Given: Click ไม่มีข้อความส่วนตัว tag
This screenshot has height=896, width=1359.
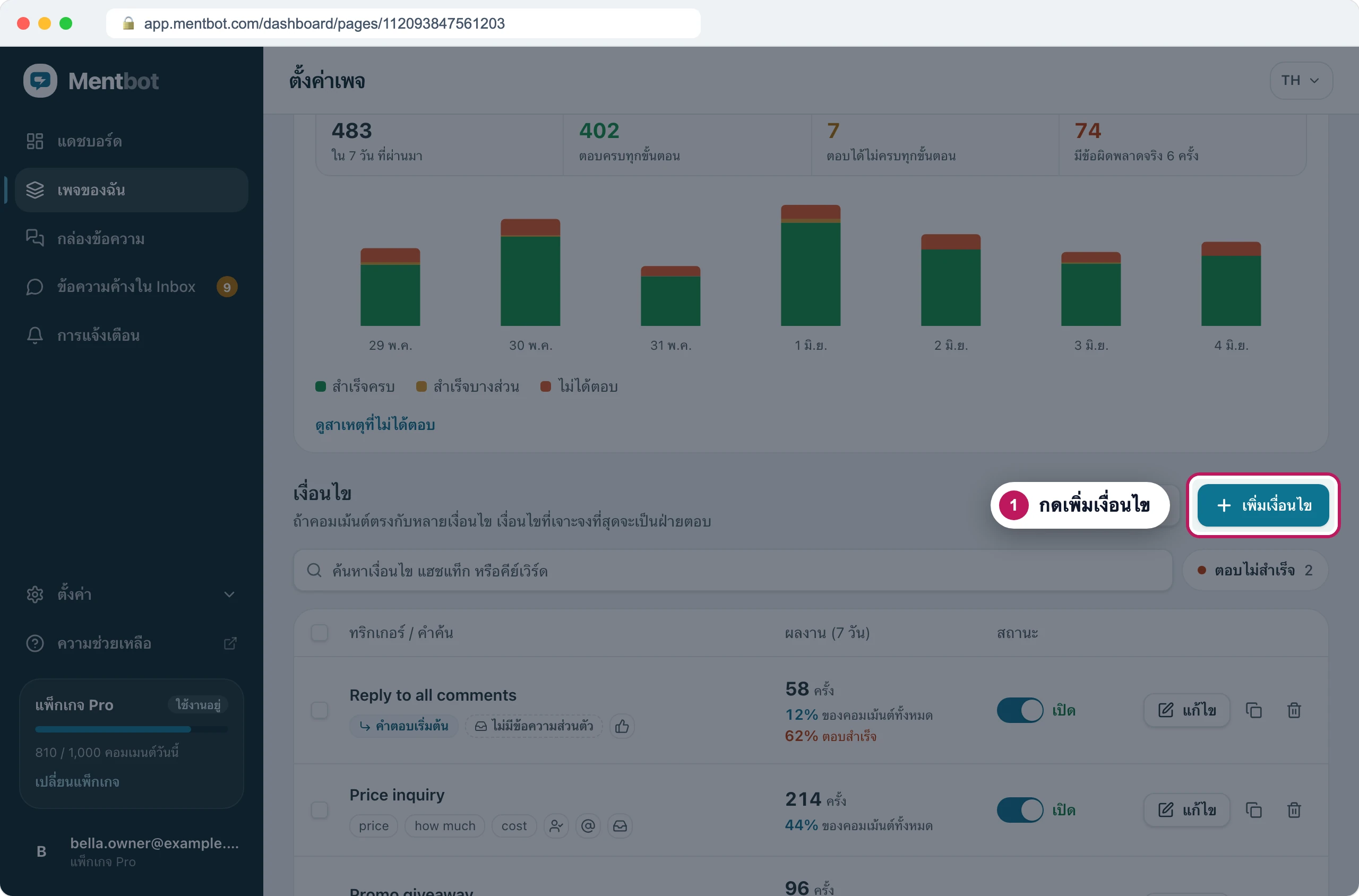Looking at the screenshot, I should tap(534, 726).
